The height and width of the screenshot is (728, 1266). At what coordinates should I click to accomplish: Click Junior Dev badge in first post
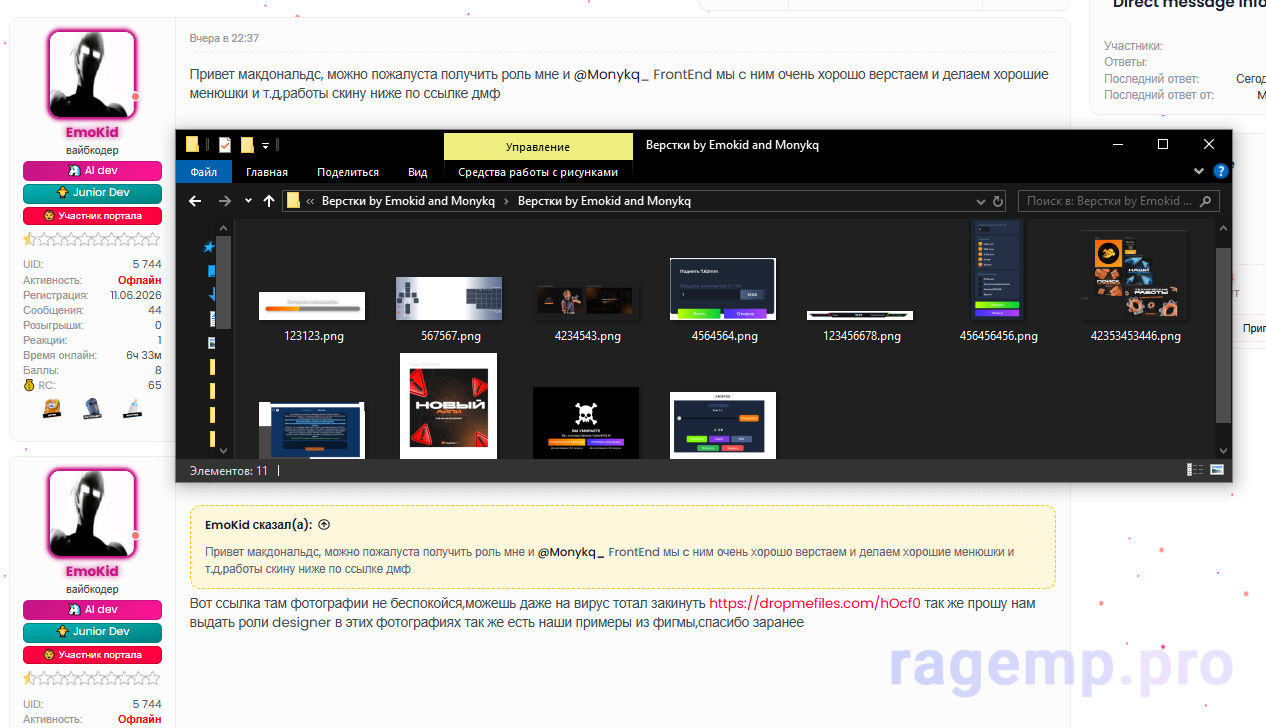click(x=92, y=193)
